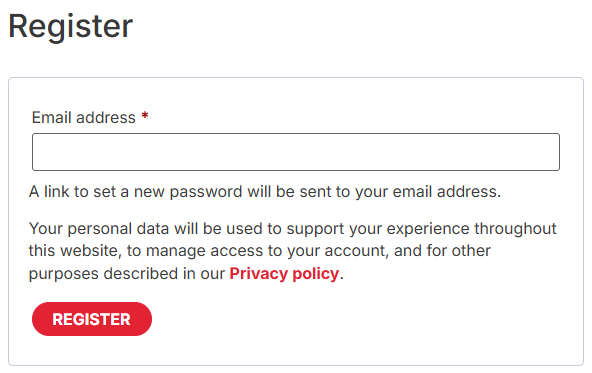Viewport: 592px width, 373px height.
Task: Click the red required asterisk
Action: (145, 116)
